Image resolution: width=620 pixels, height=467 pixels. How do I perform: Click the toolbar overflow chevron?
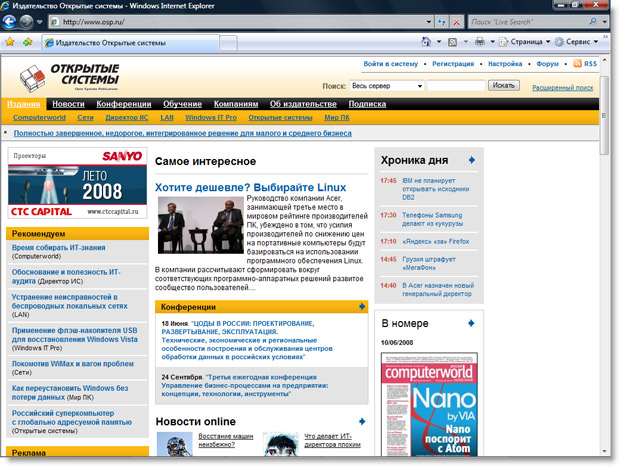(605, 37)
